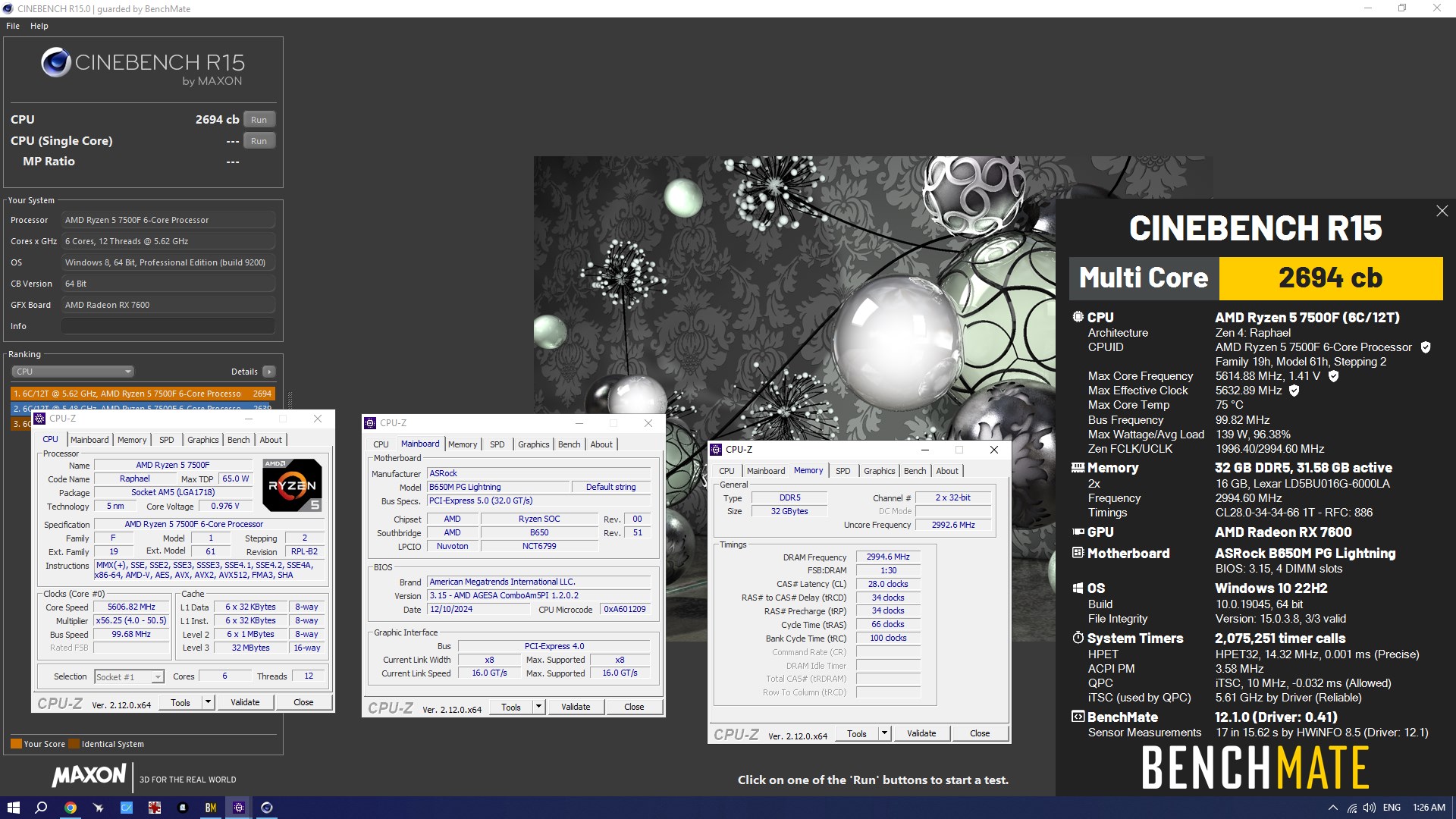1456x819 pixels.
Task: Click the orange Your Score legend swatch
Action: pos(16,744)
